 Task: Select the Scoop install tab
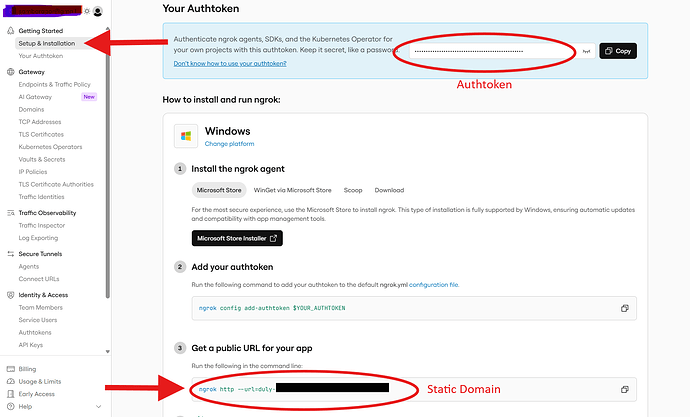tap(353, 190)
